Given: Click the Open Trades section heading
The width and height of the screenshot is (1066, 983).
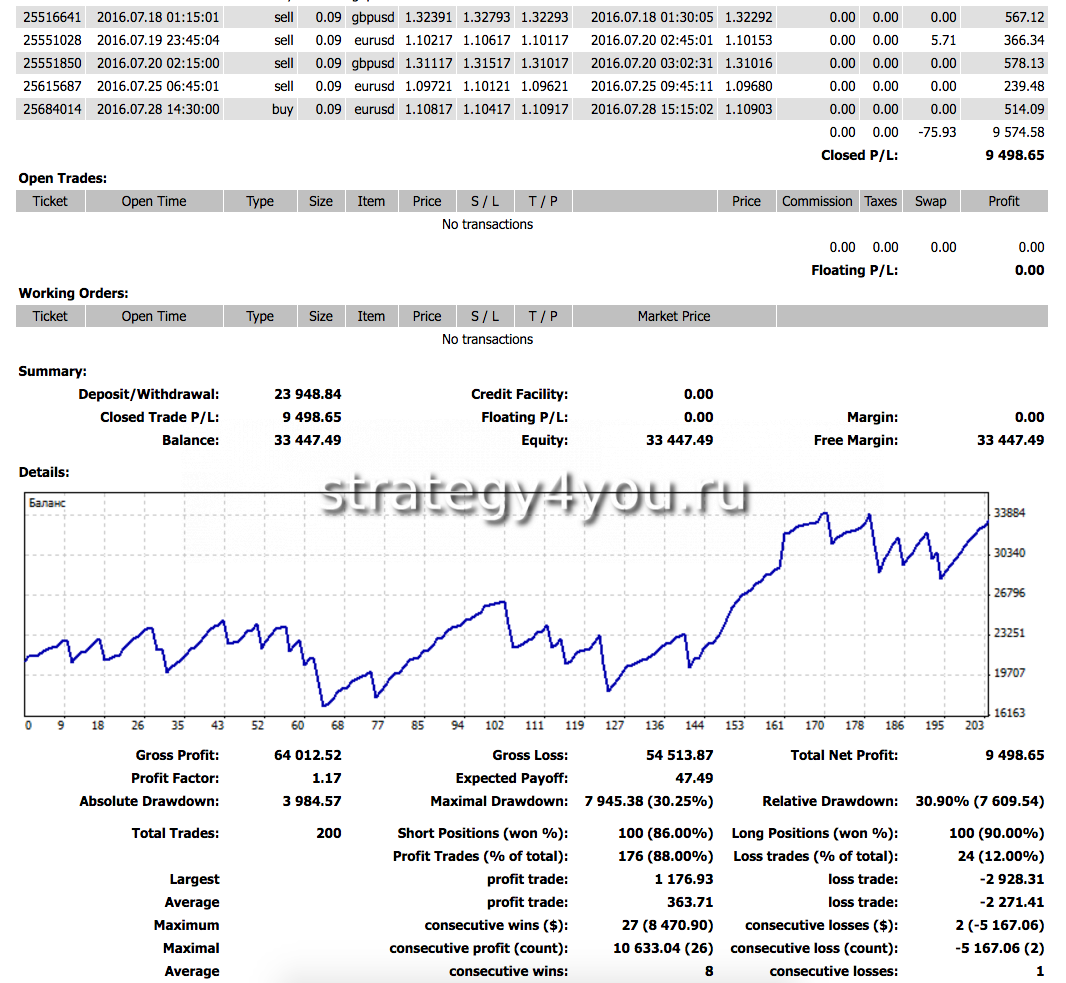Looking at the screenshot, I should point(63,178).
